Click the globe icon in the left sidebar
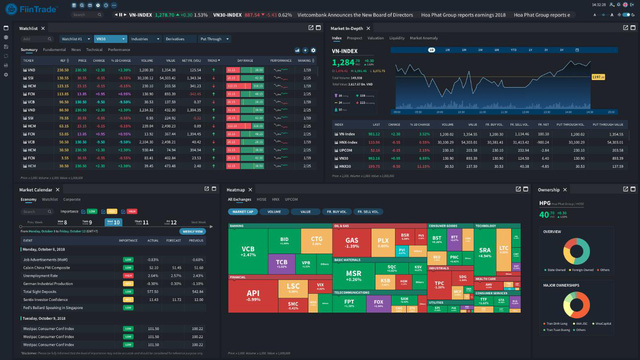Viewport: 640px width, 360px height. pos(6,37)
